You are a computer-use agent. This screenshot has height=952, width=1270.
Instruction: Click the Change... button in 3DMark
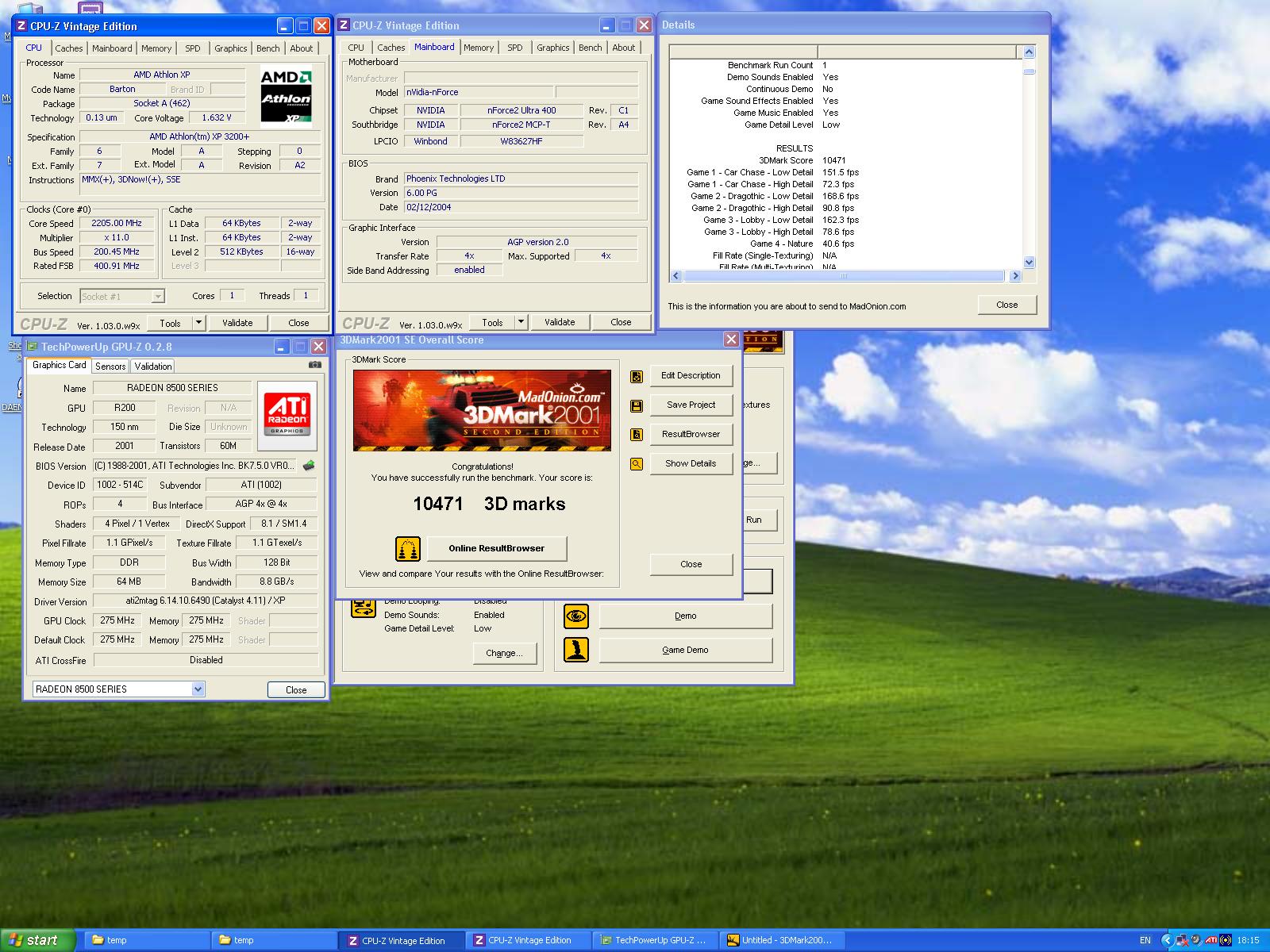(x=505, y=654)
